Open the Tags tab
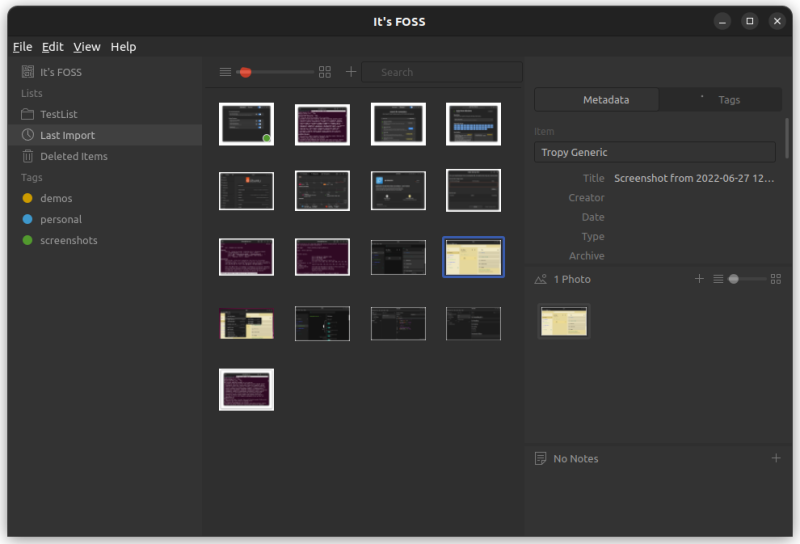 (720, 100)
